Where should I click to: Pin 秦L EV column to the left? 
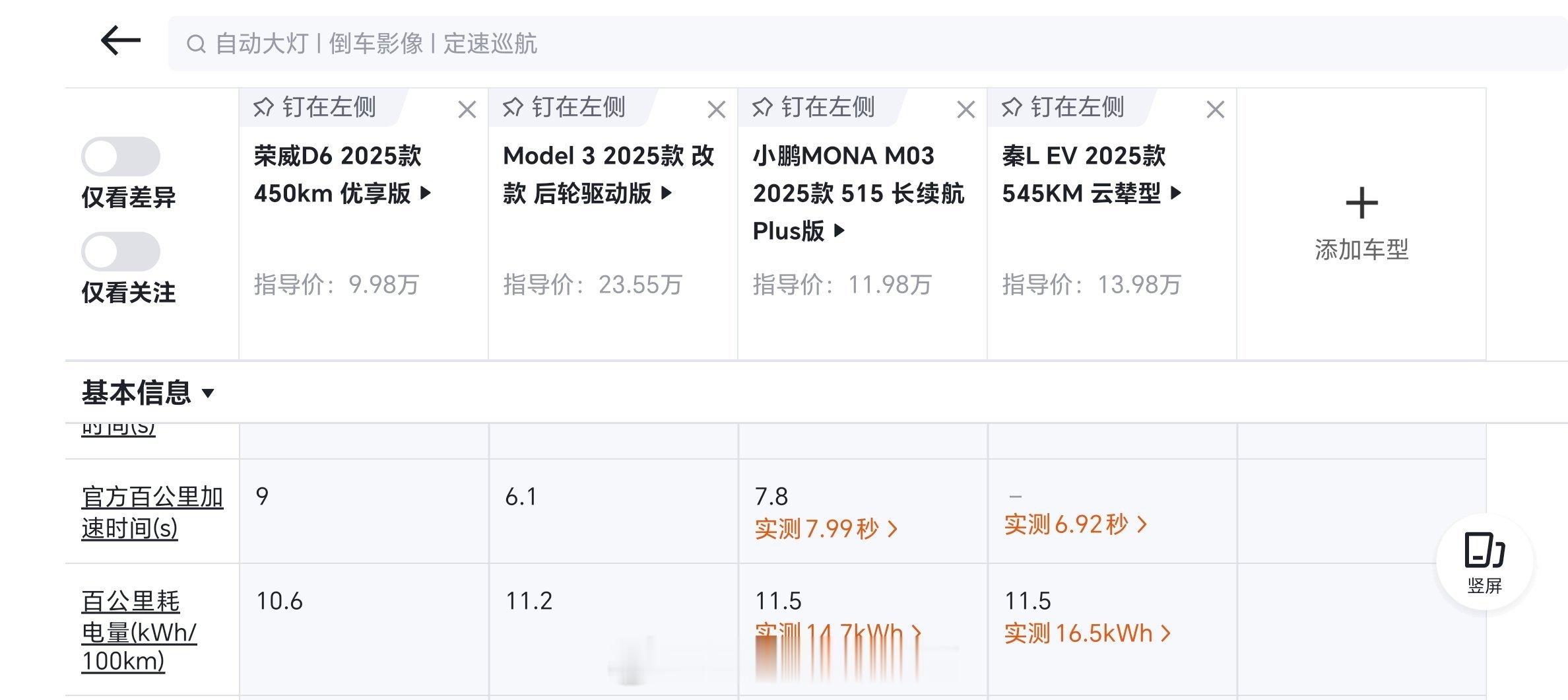[x=1063, y=107]
